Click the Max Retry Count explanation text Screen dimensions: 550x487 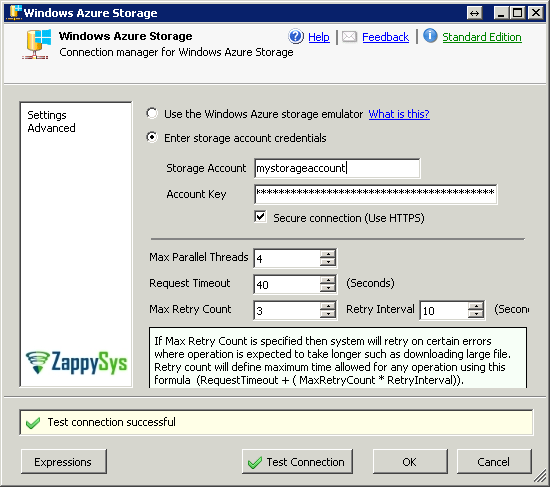pos(333,360)
